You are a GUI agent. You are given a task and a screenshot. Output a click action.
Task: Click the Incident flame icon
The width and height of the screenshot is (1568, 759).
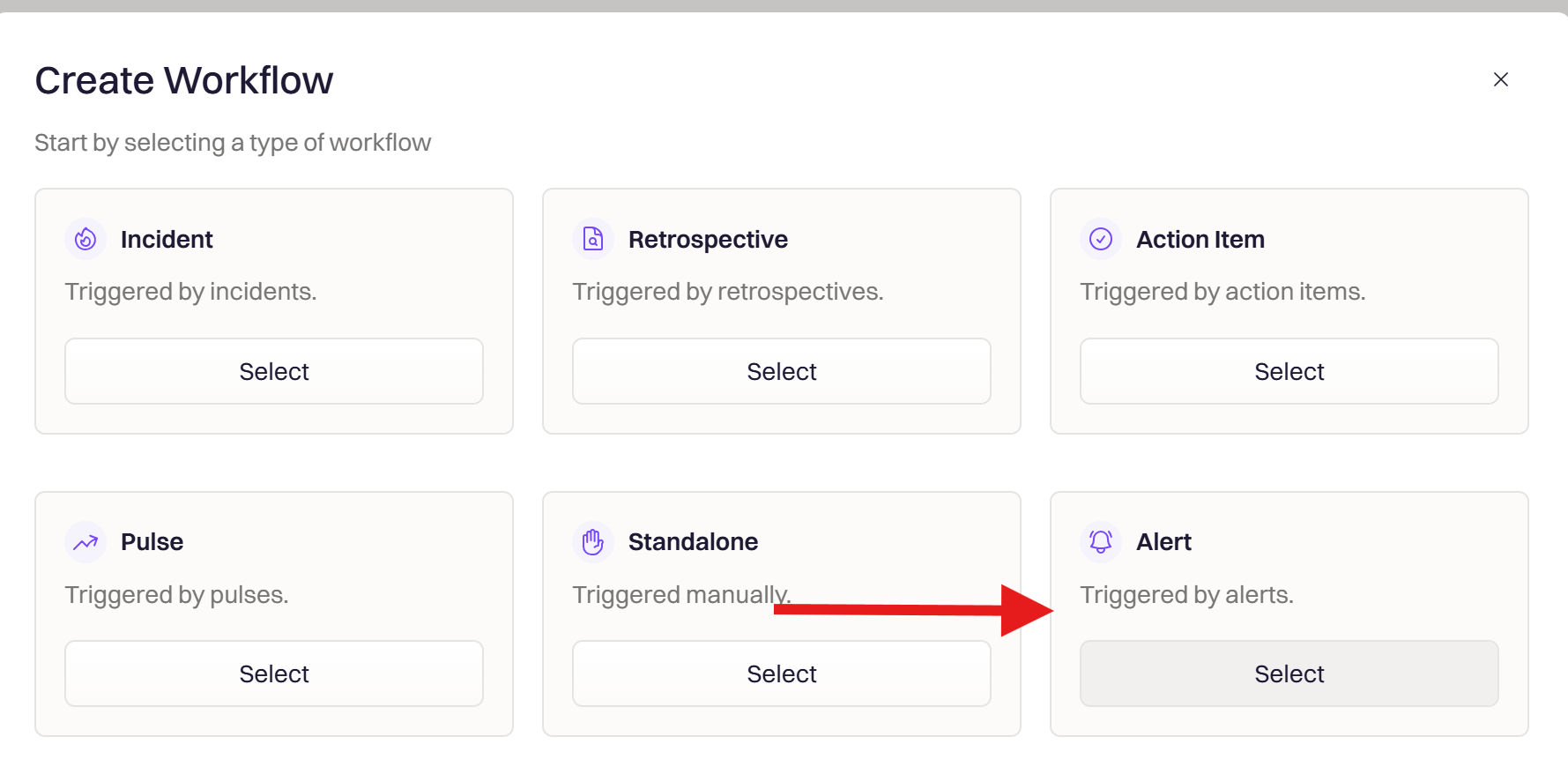(85, 239)
